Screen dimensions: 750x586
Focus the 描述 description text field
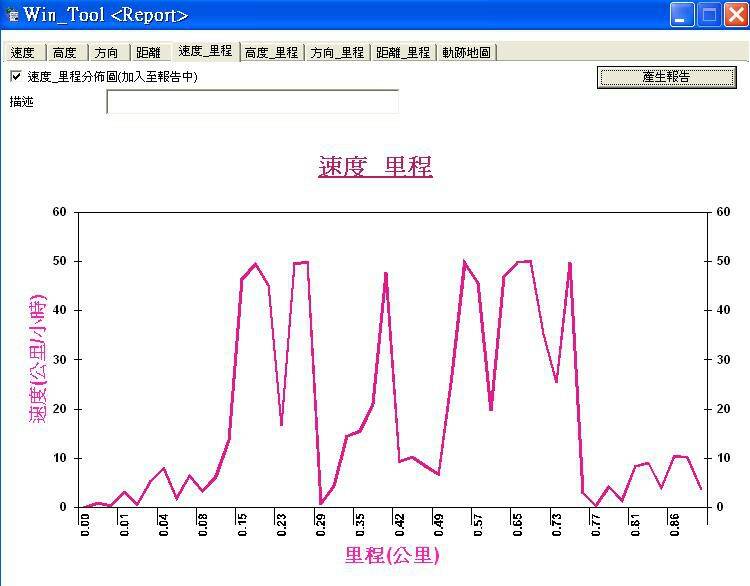click(x=252, y=102)
